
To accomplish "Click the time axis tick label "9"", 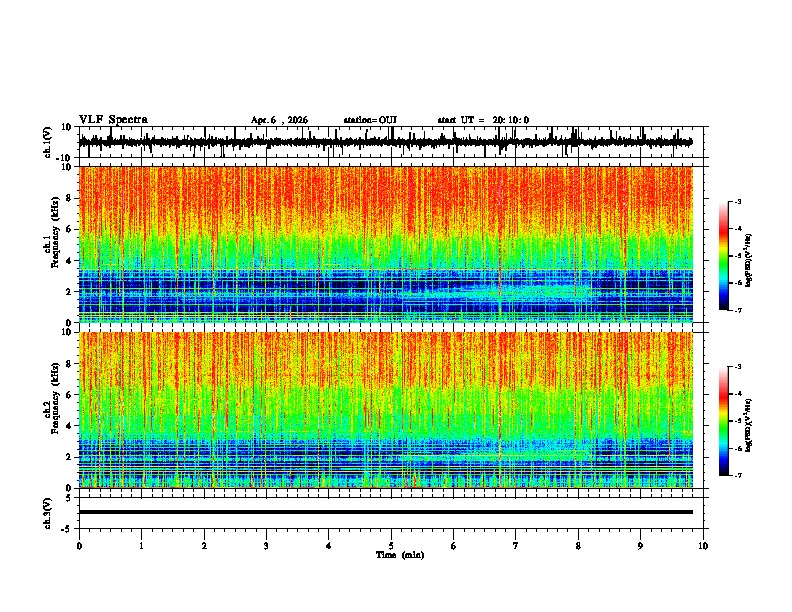I will (x=640, y=546).
